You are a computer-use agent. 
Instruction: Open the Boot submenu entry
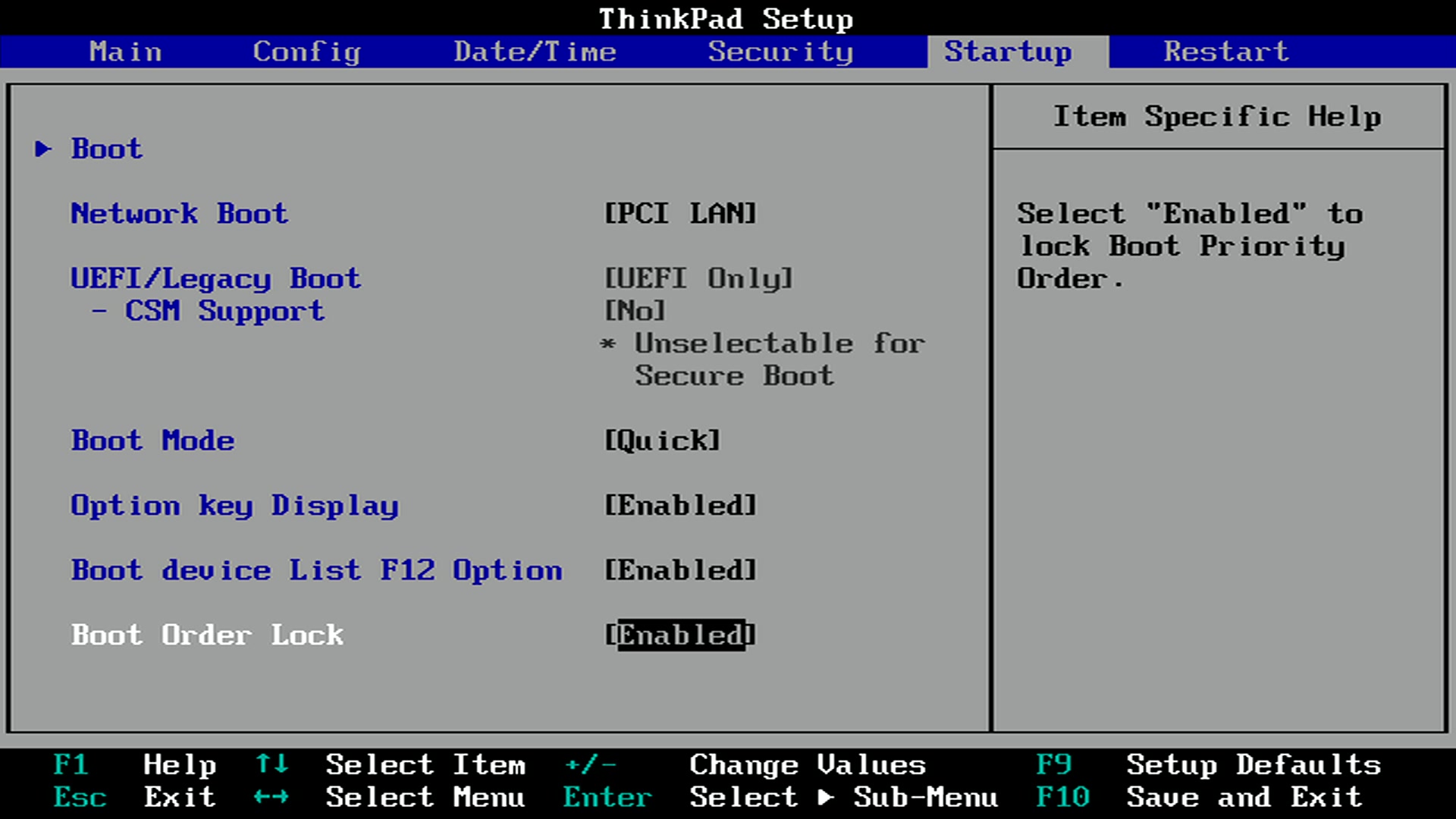pyautogui.click(x=107, y=149)
